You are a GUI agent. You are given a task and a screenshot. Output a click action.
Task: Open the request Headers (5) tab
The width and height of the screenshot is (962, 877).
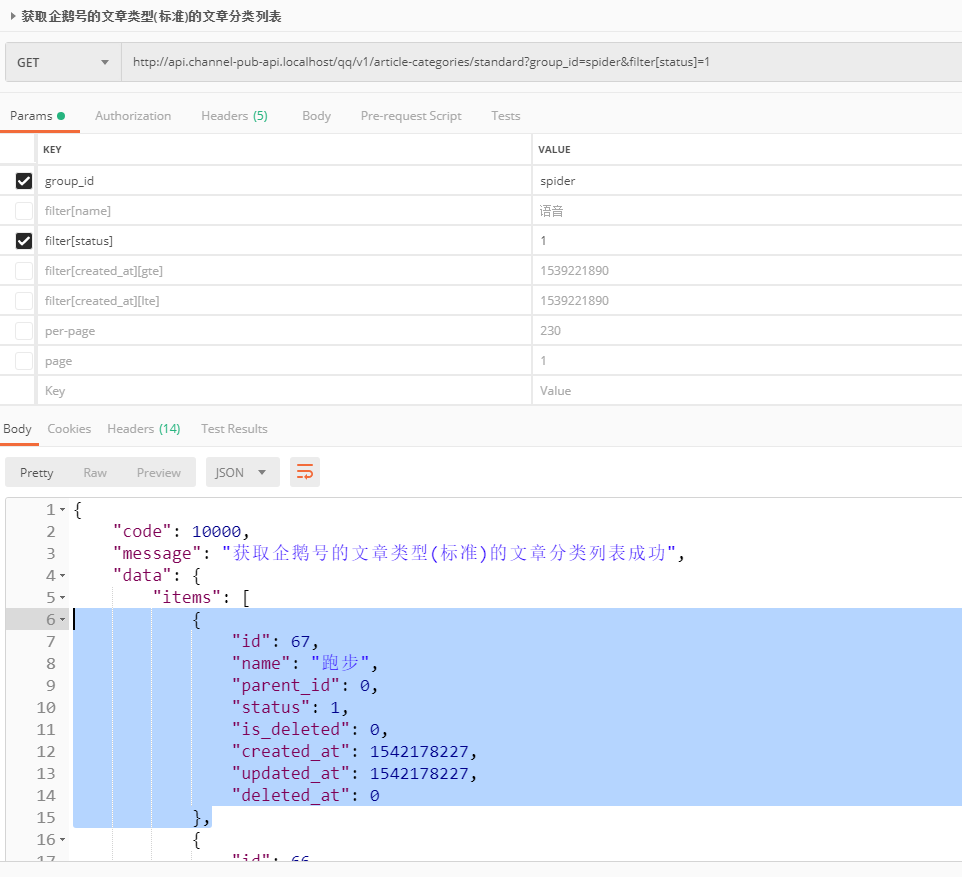(x=234, y=116)
